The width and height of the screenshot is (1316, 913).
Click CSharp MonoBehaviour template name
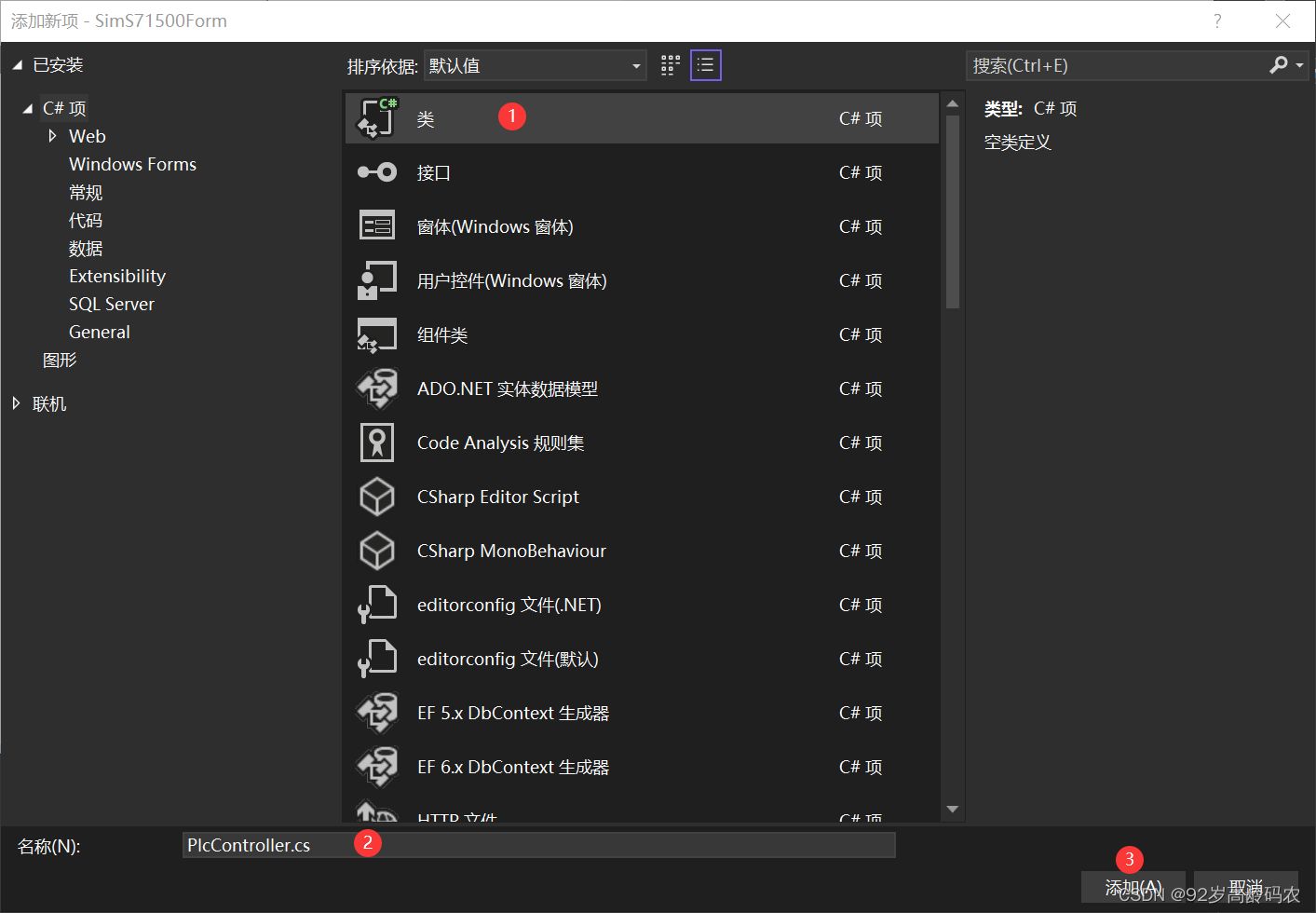pos(511,551)
